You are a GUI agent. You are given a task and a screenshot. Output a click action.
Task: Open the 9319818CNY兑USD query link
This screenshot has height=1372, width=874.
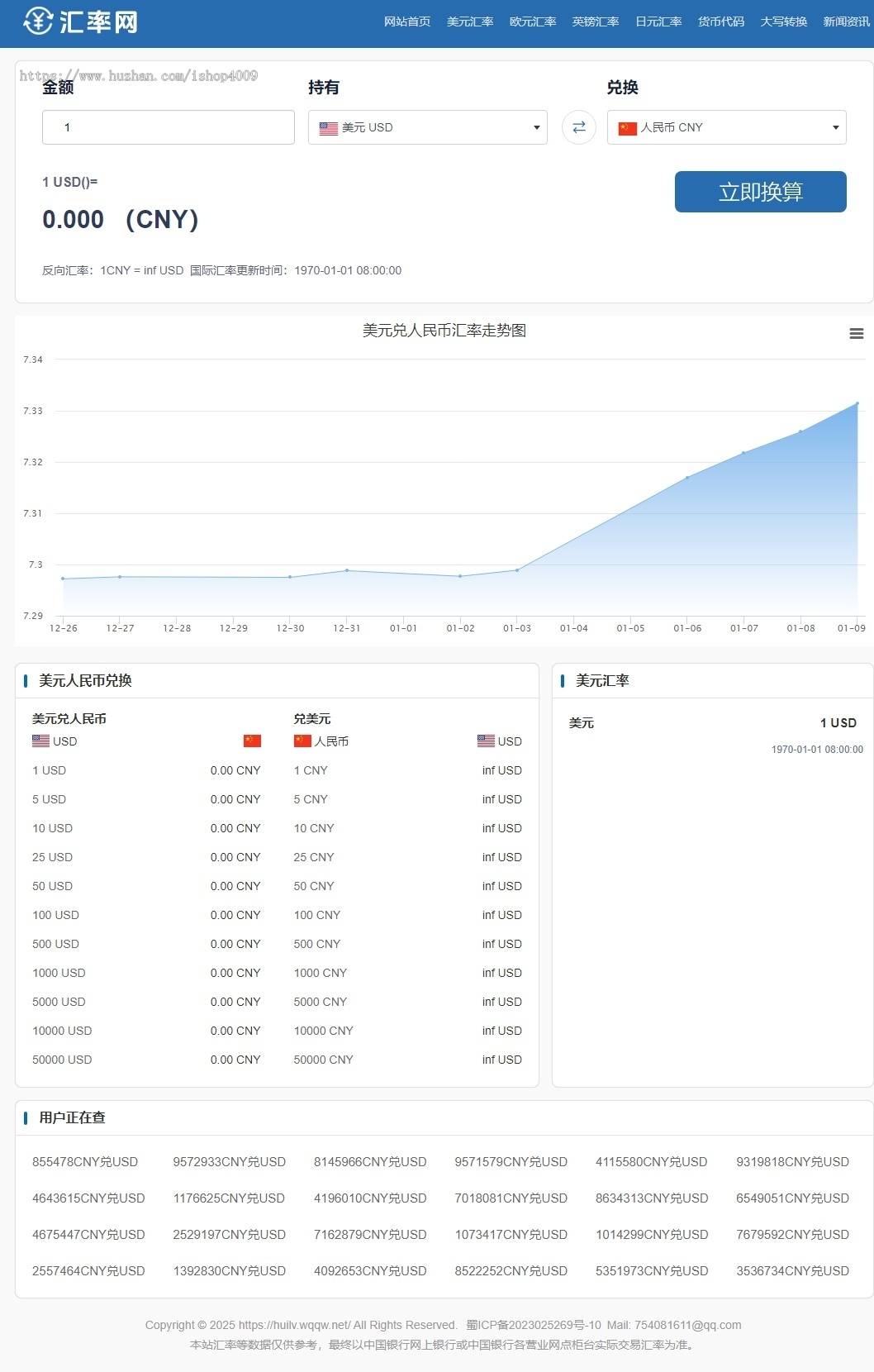[793, 1162]
